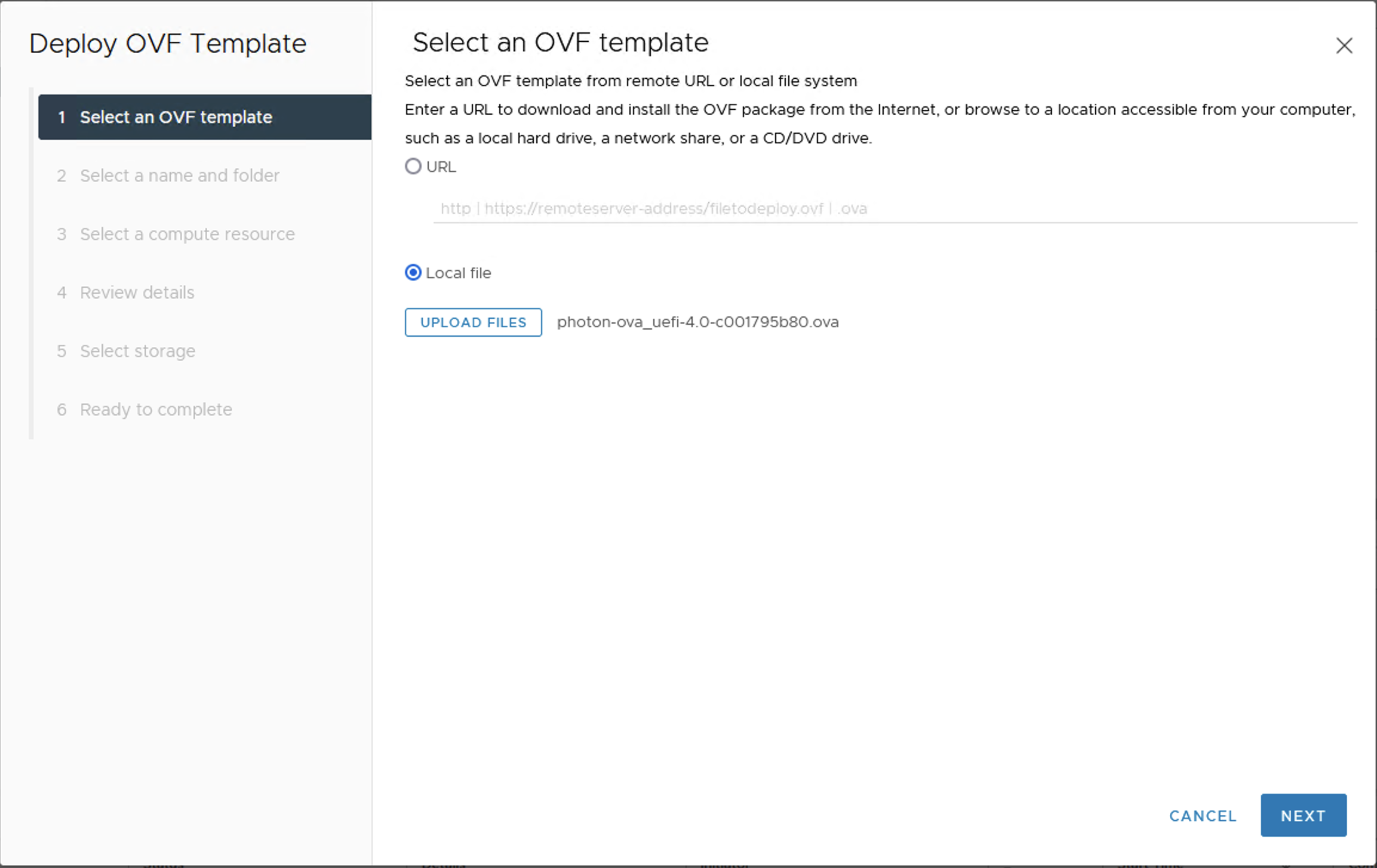
Task: Click inside the remote URL input field
Action: 836,208
